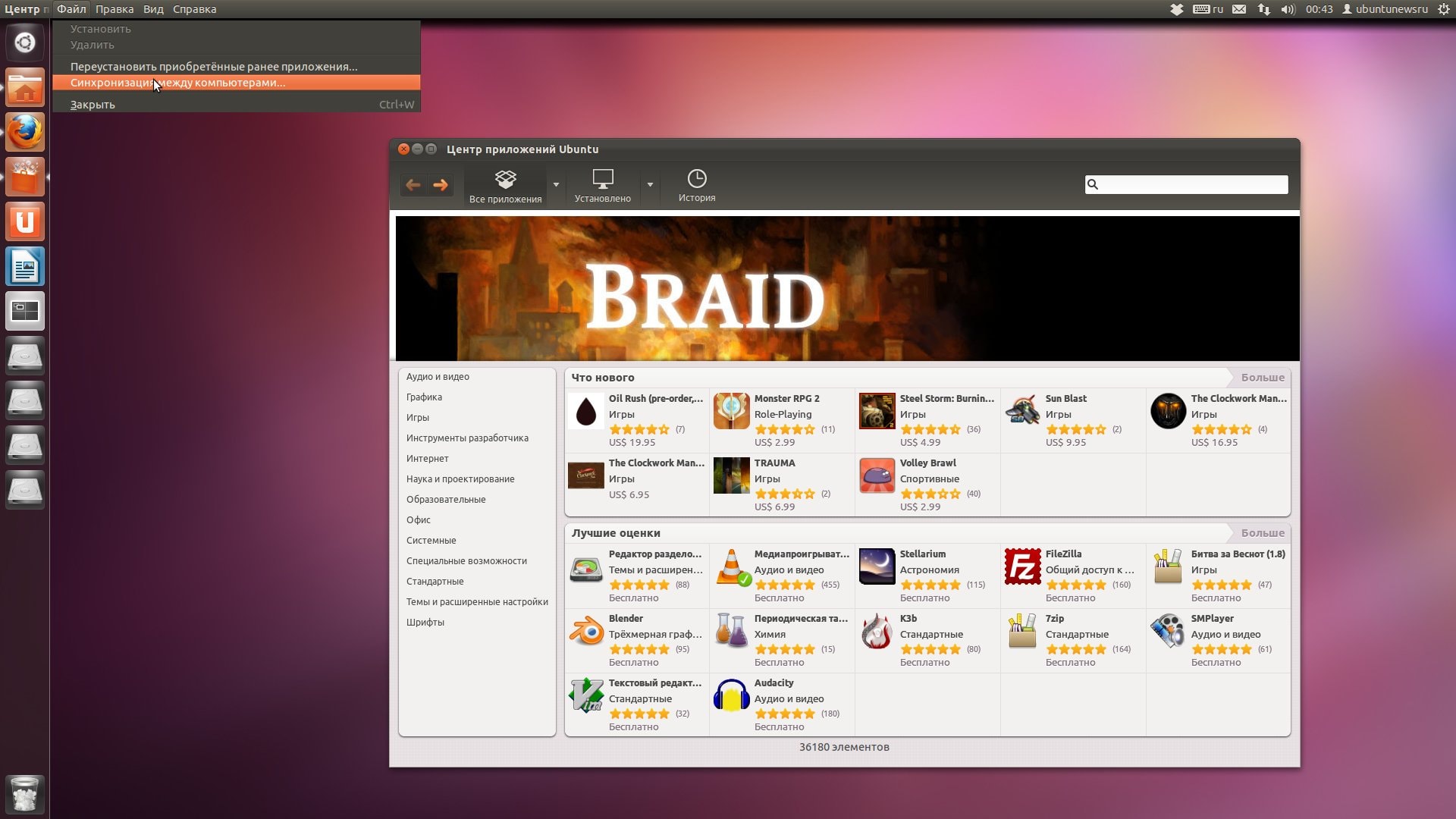1456x819 pixels.
Task: Open the Monster RPG 2 icon
Action: (x=732, y=412)
